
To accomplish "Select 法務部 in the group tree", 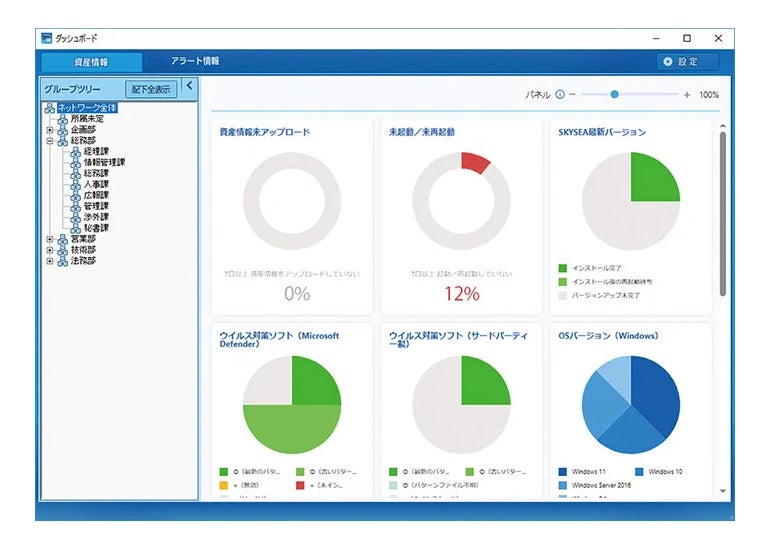I will (83, 261).
